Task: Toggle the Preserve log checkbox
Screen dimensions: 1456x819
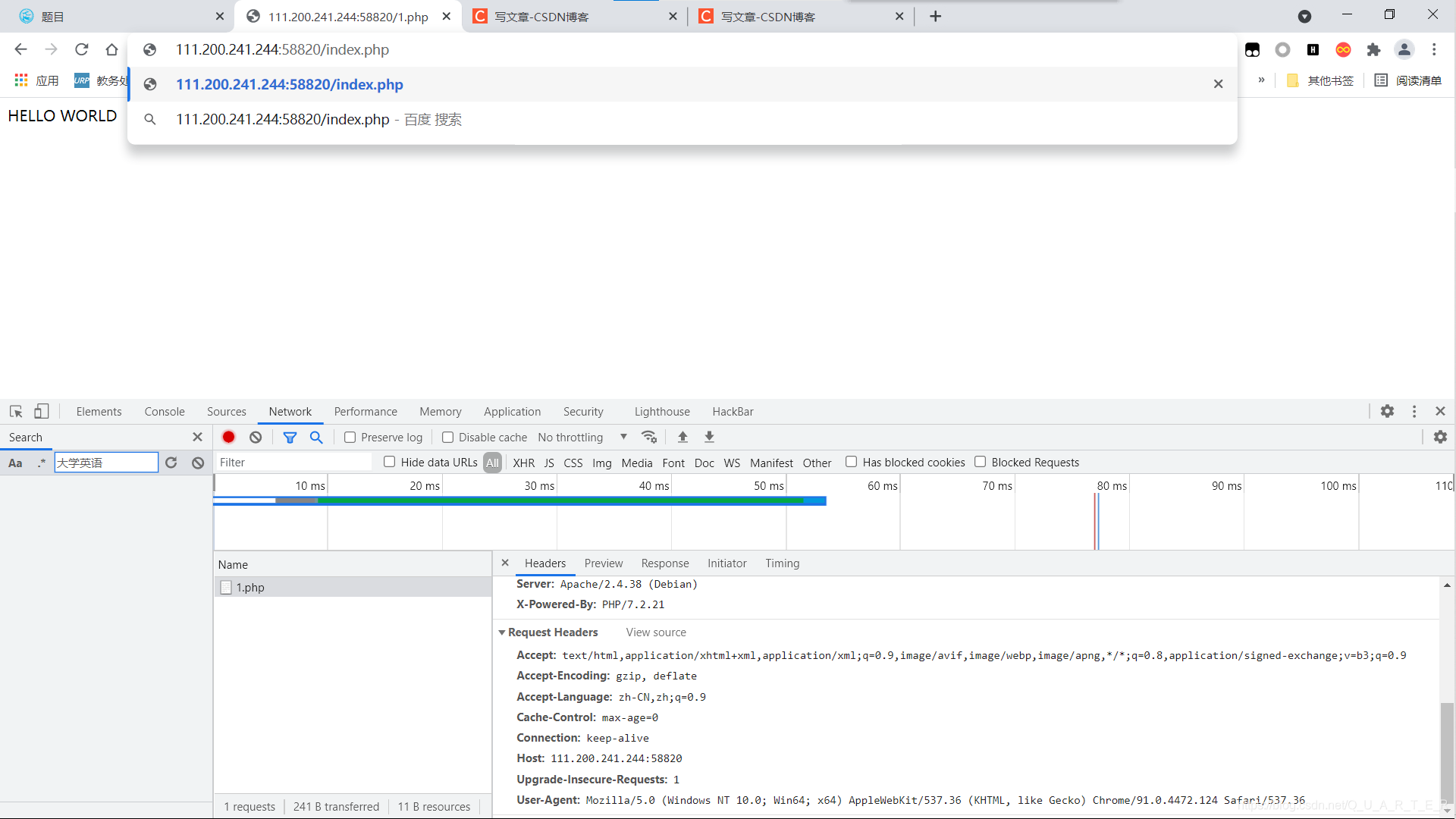Action: (x=350, y=437)
